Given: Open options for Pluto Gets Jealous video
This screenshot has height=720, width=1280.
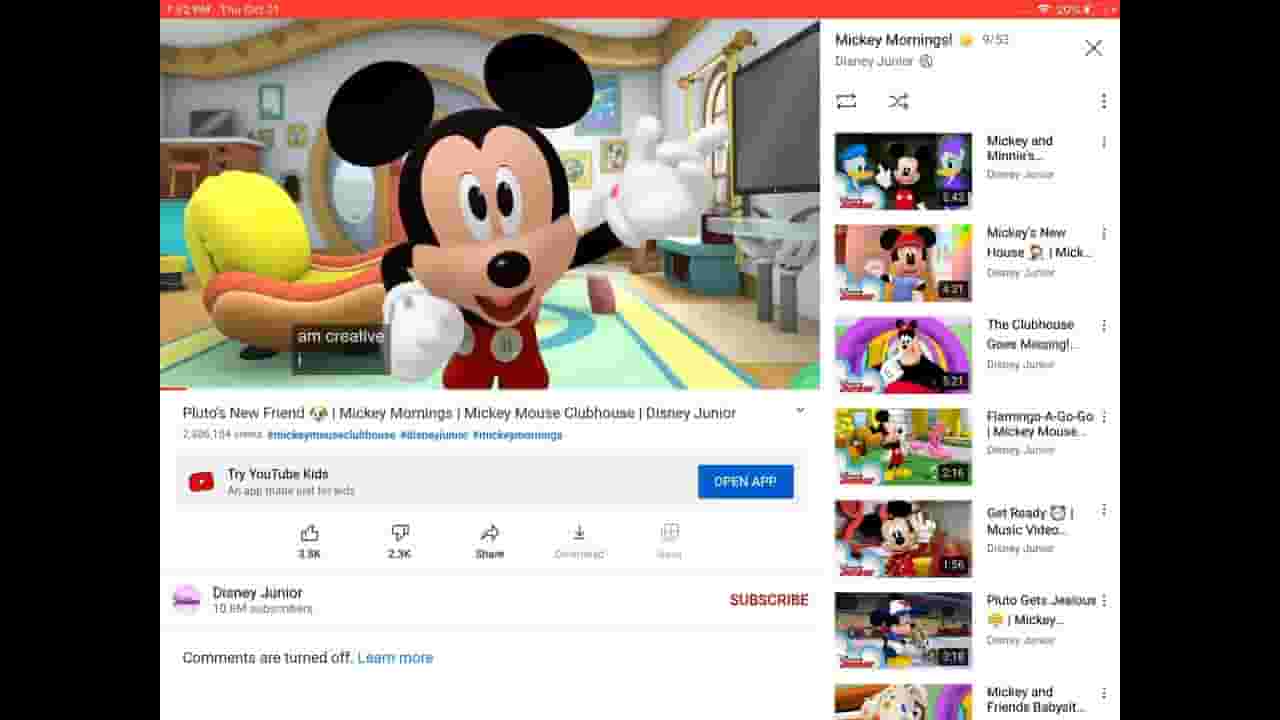Looking at the screenshot, I should 1103,602.
